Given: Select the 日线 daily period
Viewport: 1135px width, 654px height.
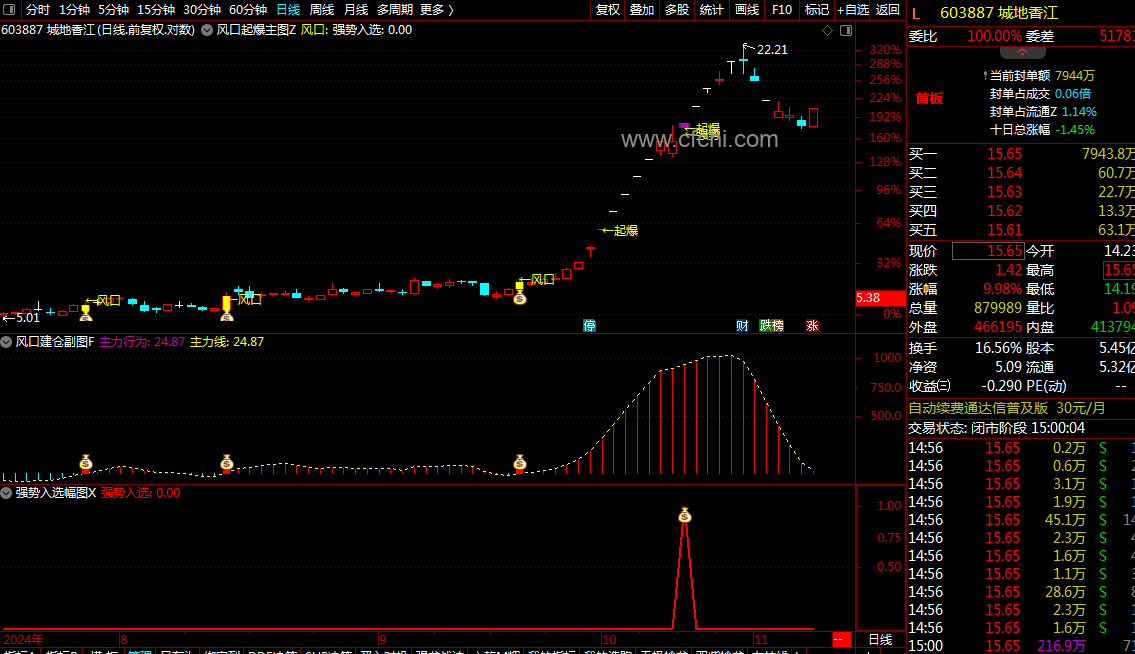Looking at the screenshot, I should [288, 9].
